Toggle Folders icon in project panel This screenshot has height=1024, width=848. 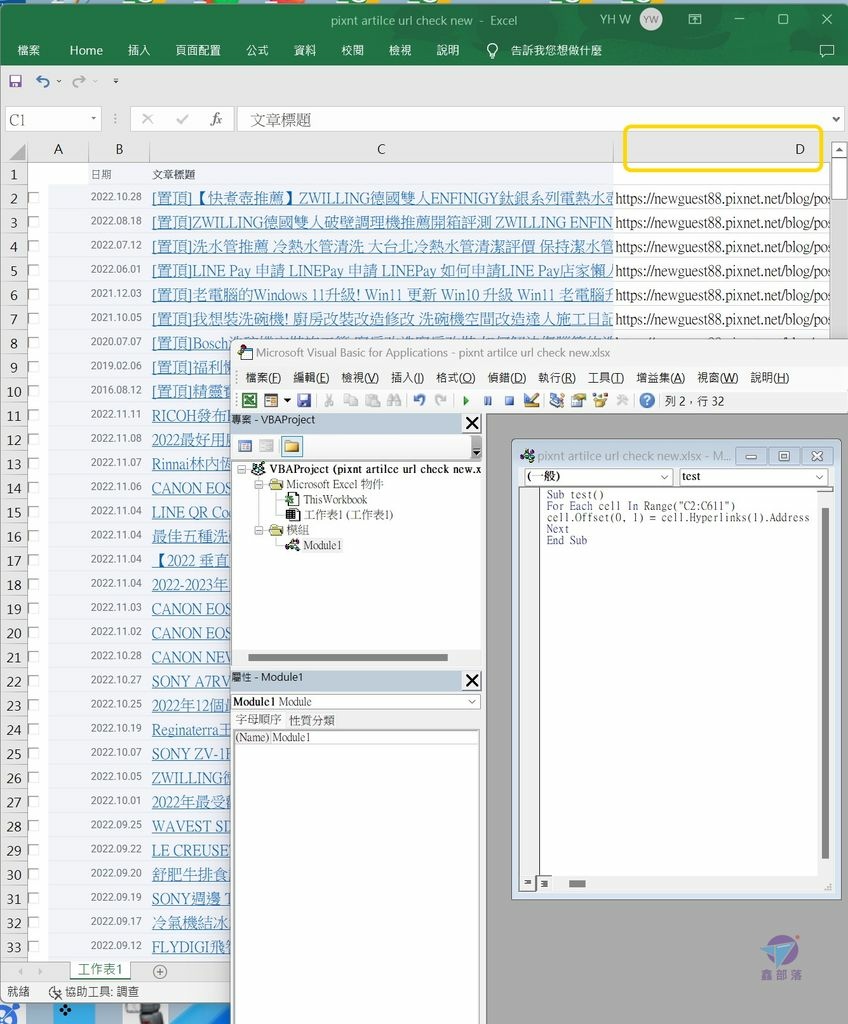(x=291, y=446)
